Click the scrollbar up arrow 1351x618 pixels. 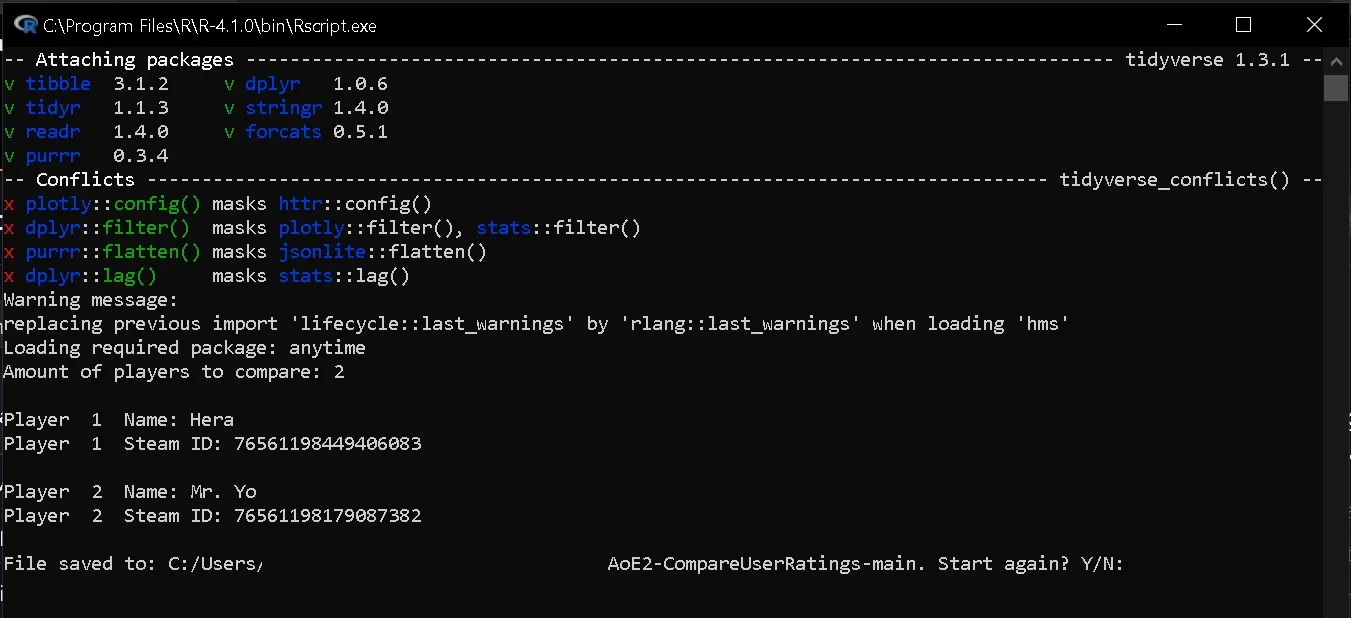[1336, 60]
